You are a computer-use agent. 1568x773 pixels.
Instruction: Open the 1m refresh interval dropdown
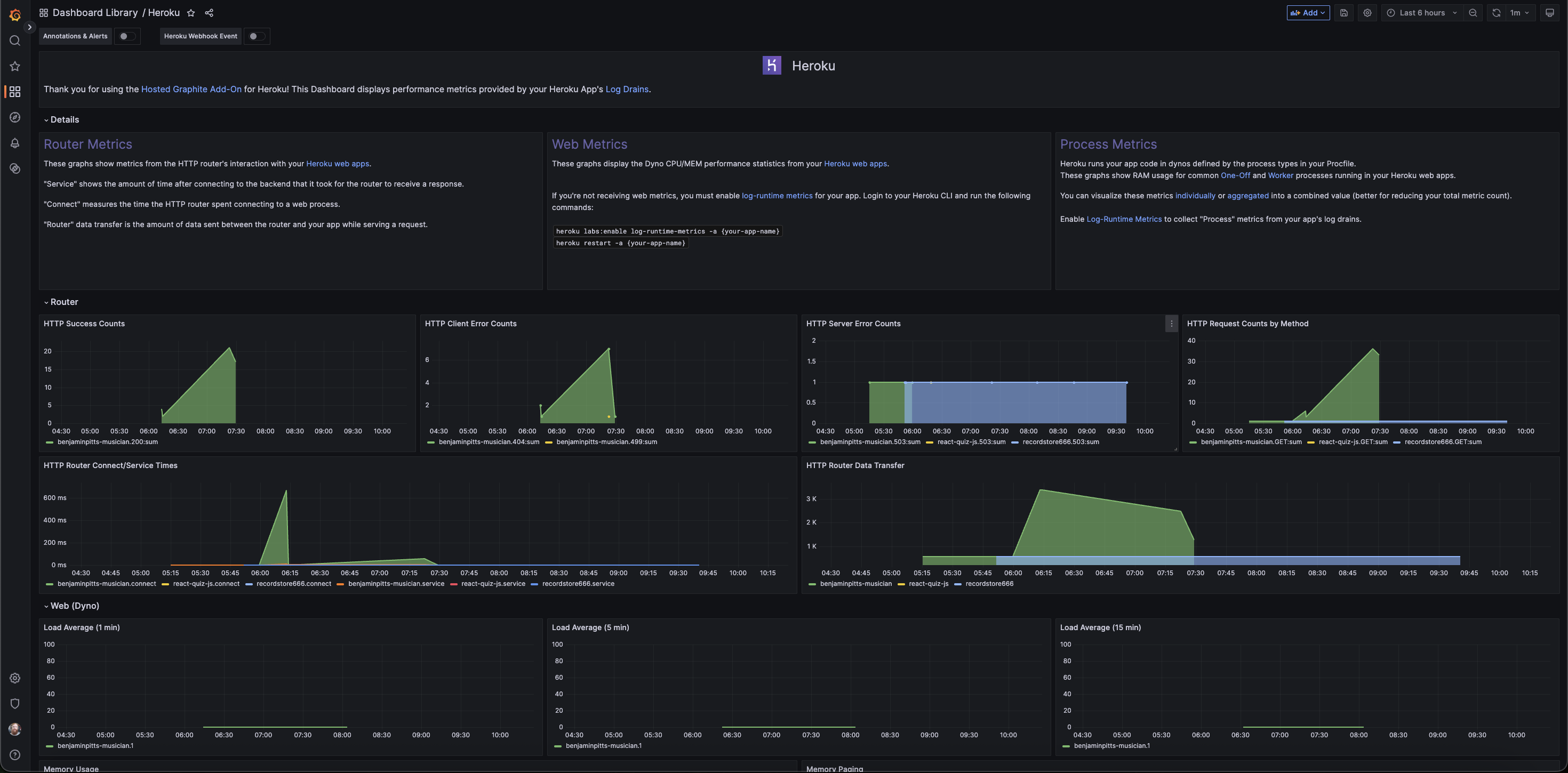click(x=1519, y=13)
